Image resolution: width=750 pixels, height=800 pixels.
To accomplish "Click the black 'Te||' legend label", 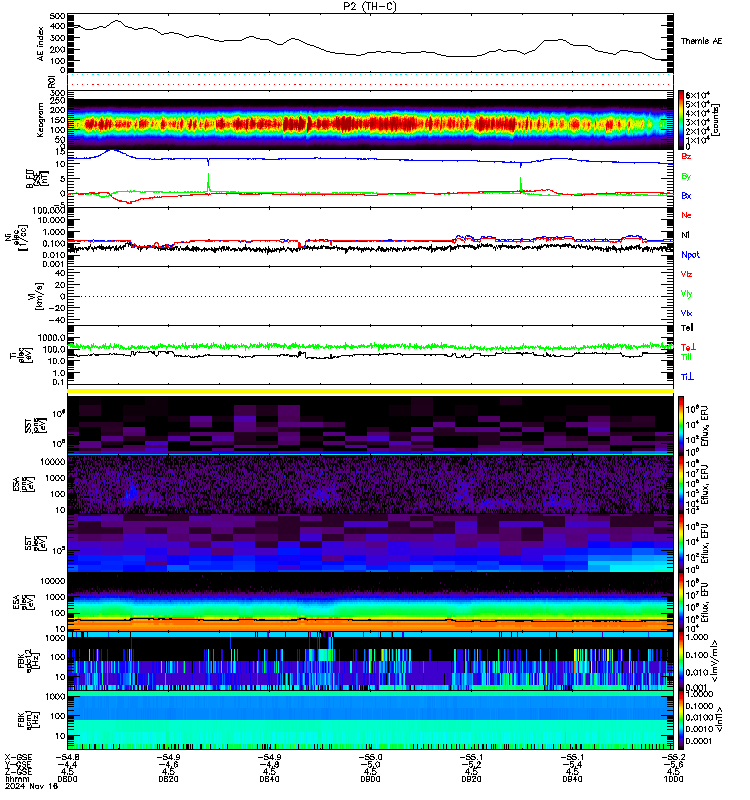I will pyautogui.click(x=687, y=328).
